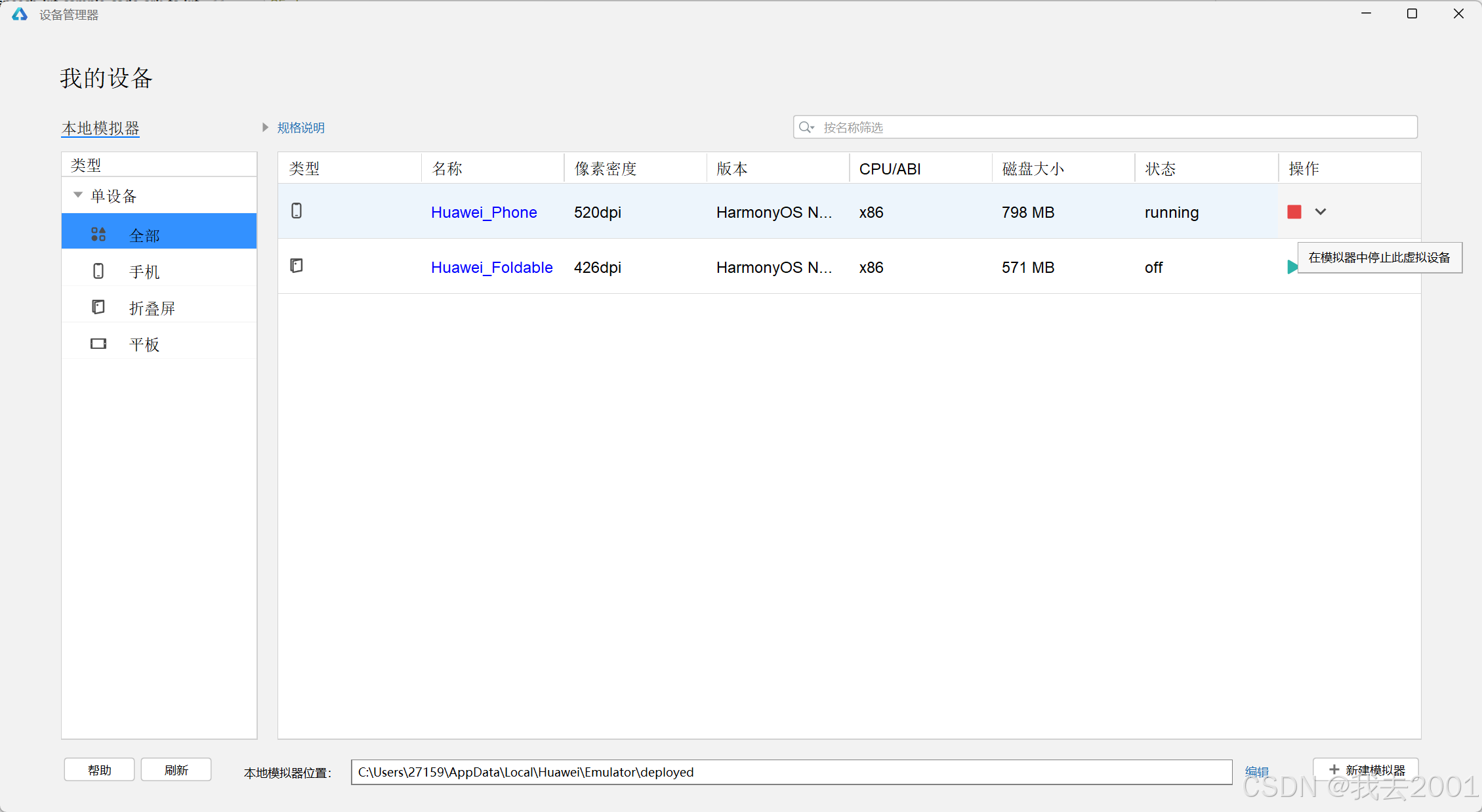
Task: Select the 手机 phone category icon
Action: pyautogui.click(x=98, y=272)
